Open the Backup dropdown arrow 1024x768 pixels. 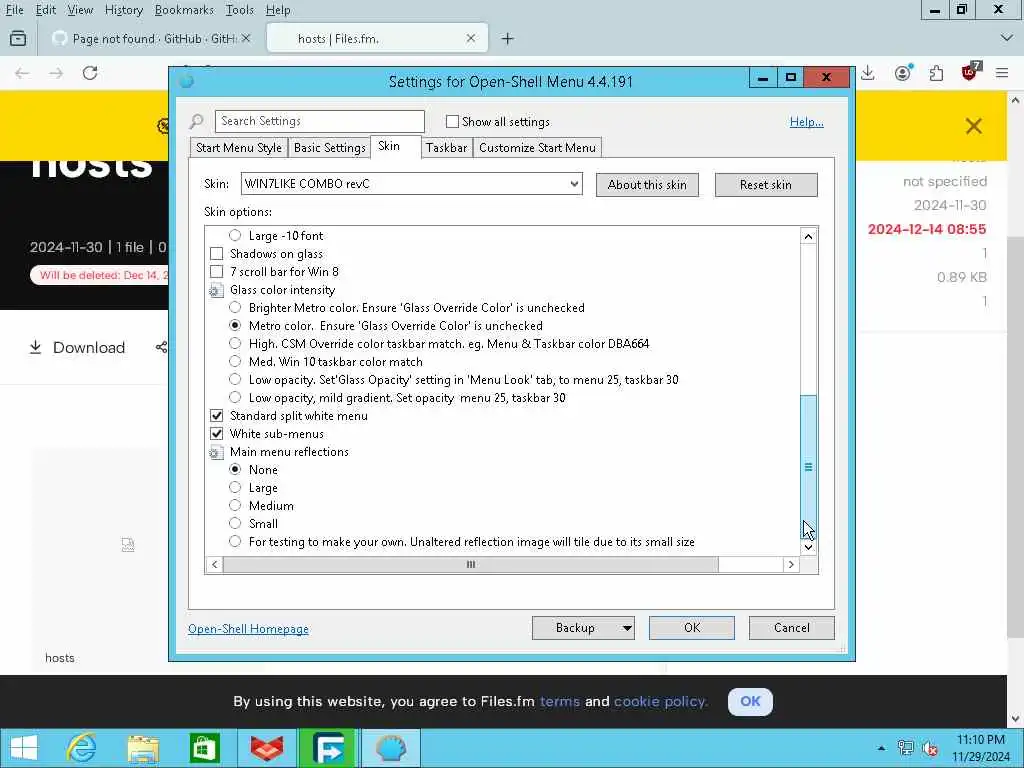pyautogui.click(x=626, y=628)
